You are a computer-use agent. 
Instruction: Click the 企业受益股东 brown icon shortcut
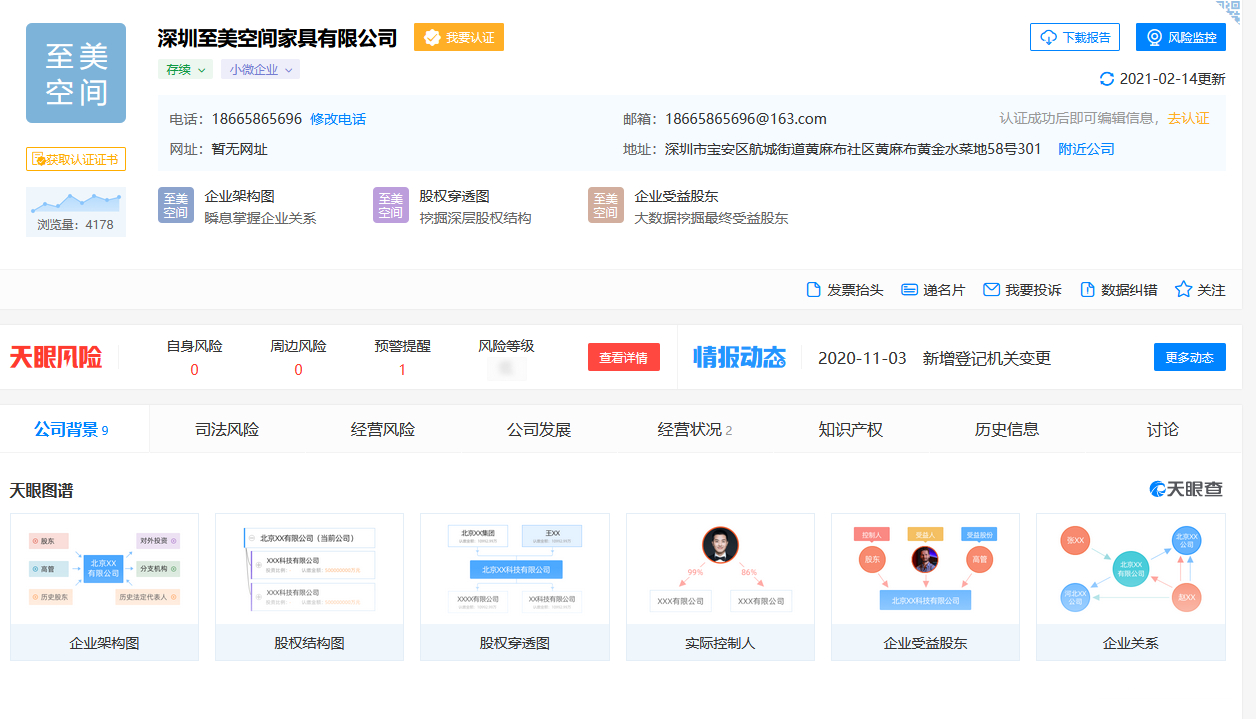pos(606,205)
